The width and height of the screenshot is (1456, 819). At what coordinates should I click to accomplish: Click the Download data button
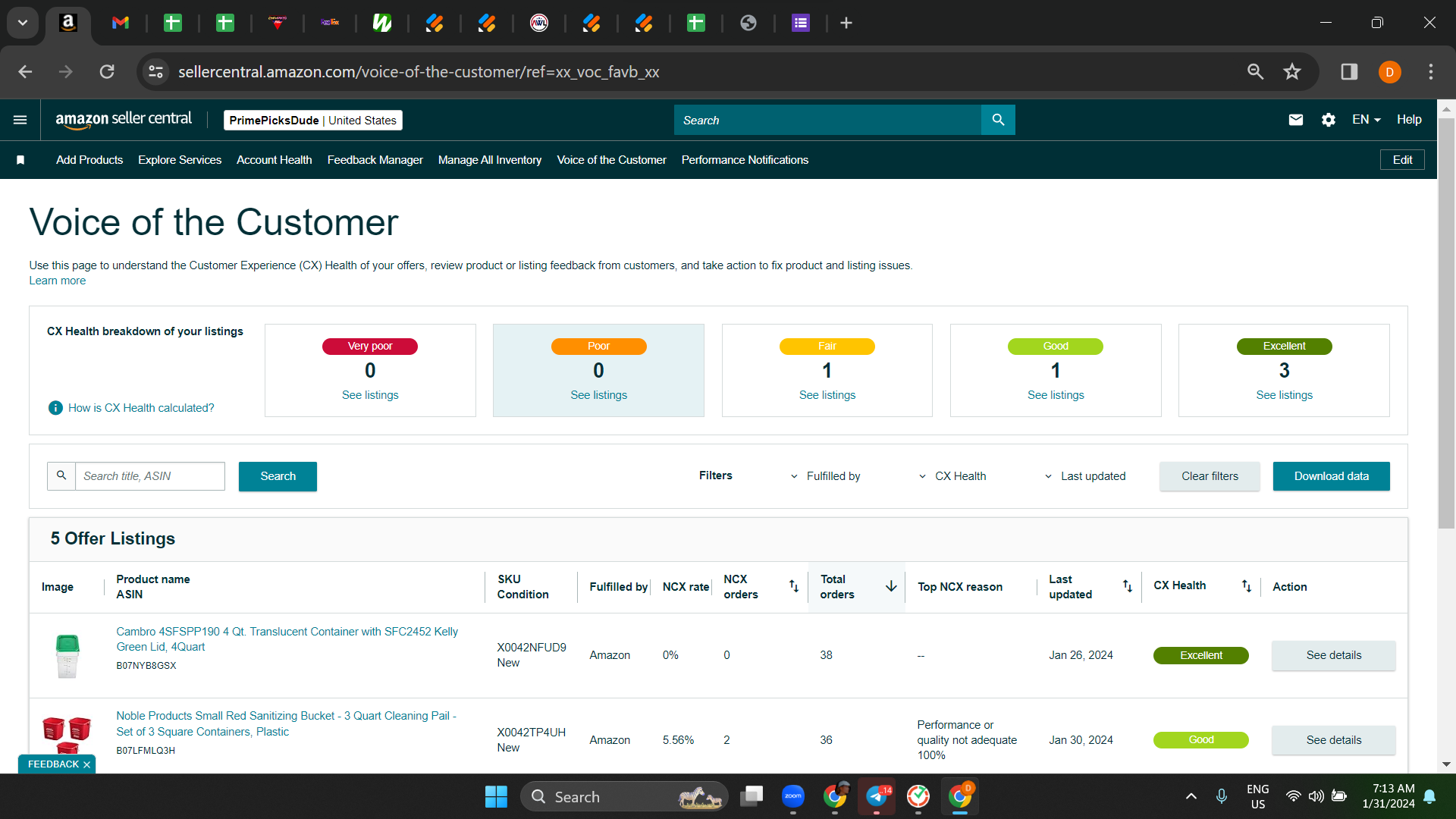1332,476
